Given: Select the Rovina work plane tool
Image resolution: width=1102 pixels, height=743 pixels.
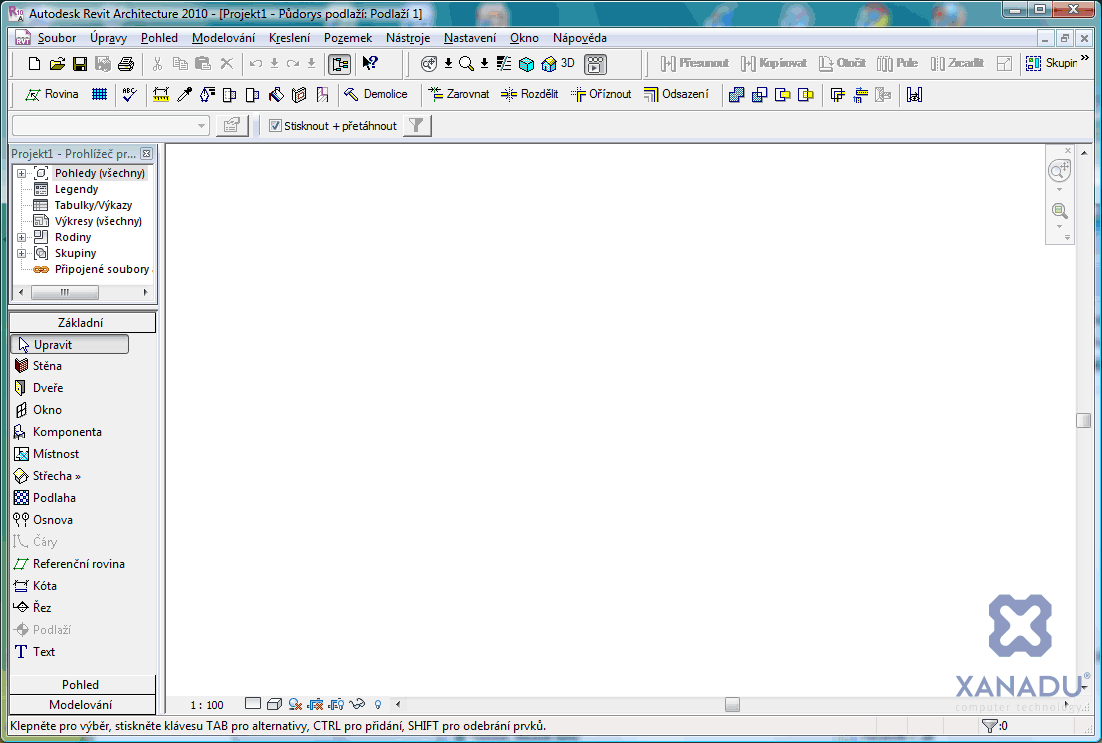Looking at the screenshot, I should (x=51, y=94).
